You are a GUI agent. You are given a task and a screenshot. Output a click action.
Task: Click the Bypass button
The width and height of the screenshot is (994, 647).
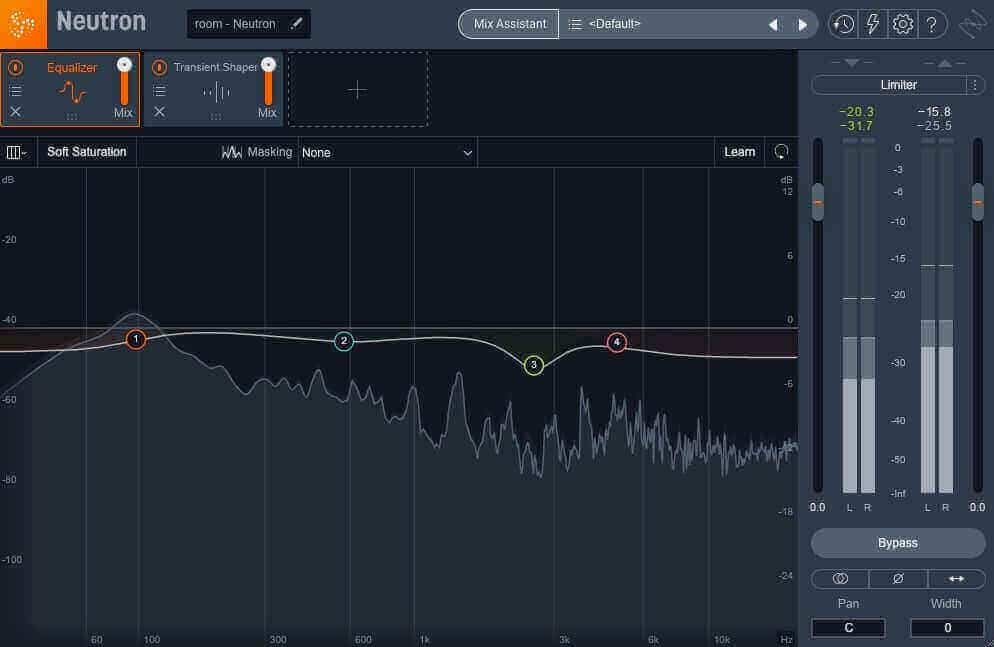coord(898,543)
